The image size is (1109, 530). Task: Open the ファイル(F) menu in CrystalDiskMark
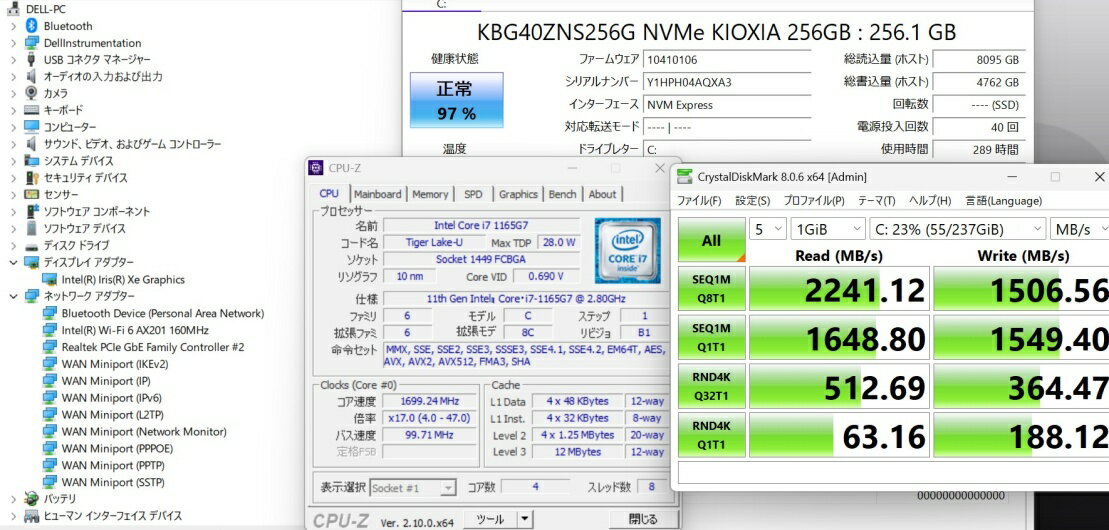click(699, 201)
